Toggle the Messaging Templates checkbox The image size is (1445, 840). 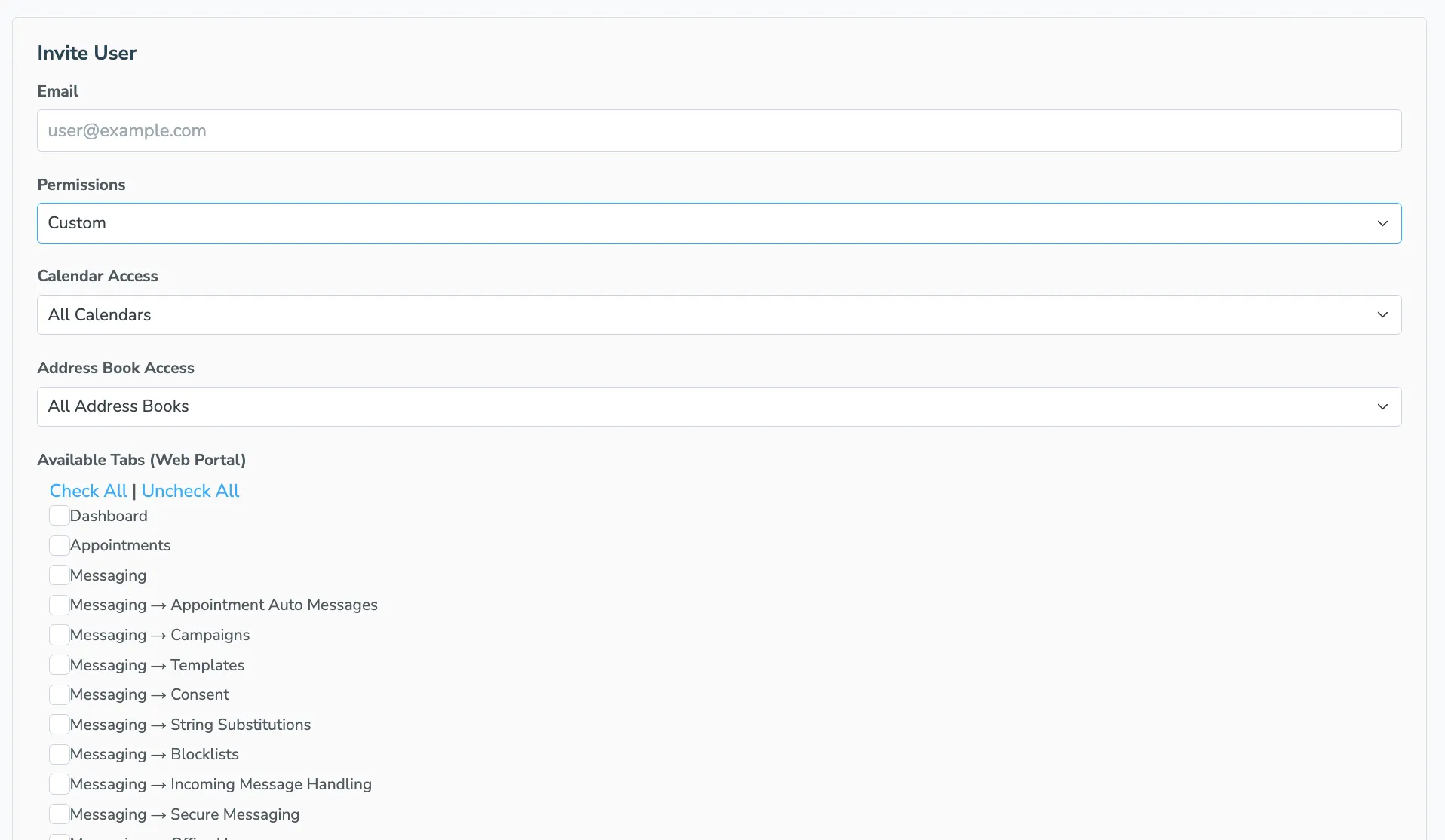pyautogui.click(x=59, y=665)
